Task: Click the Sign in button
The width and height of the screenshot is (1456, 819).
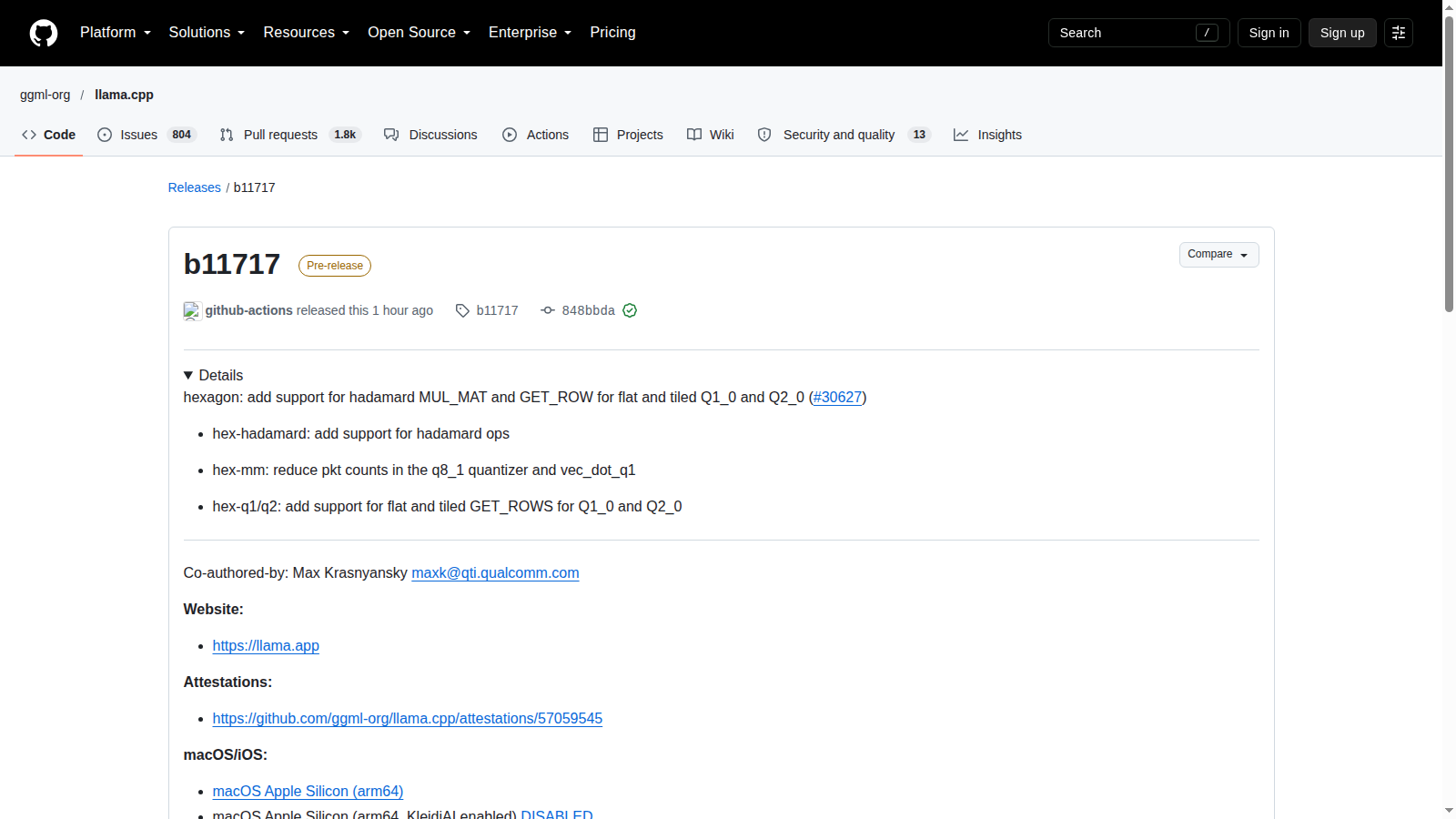Action: (1269, 33)
